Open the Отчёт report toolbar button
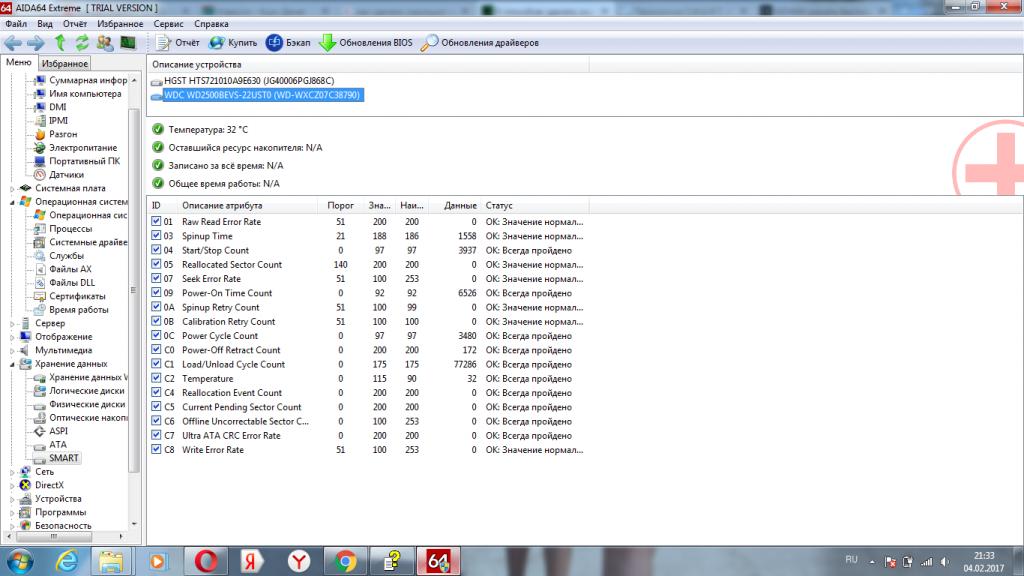The image size is (1024, 576). (x=178, y=43)
